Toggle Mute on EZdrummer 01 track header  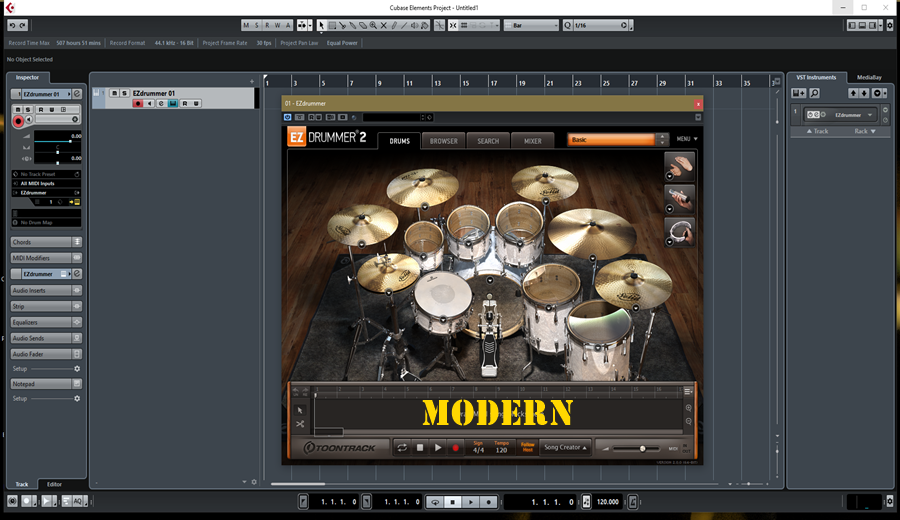[x=114, y=93]
